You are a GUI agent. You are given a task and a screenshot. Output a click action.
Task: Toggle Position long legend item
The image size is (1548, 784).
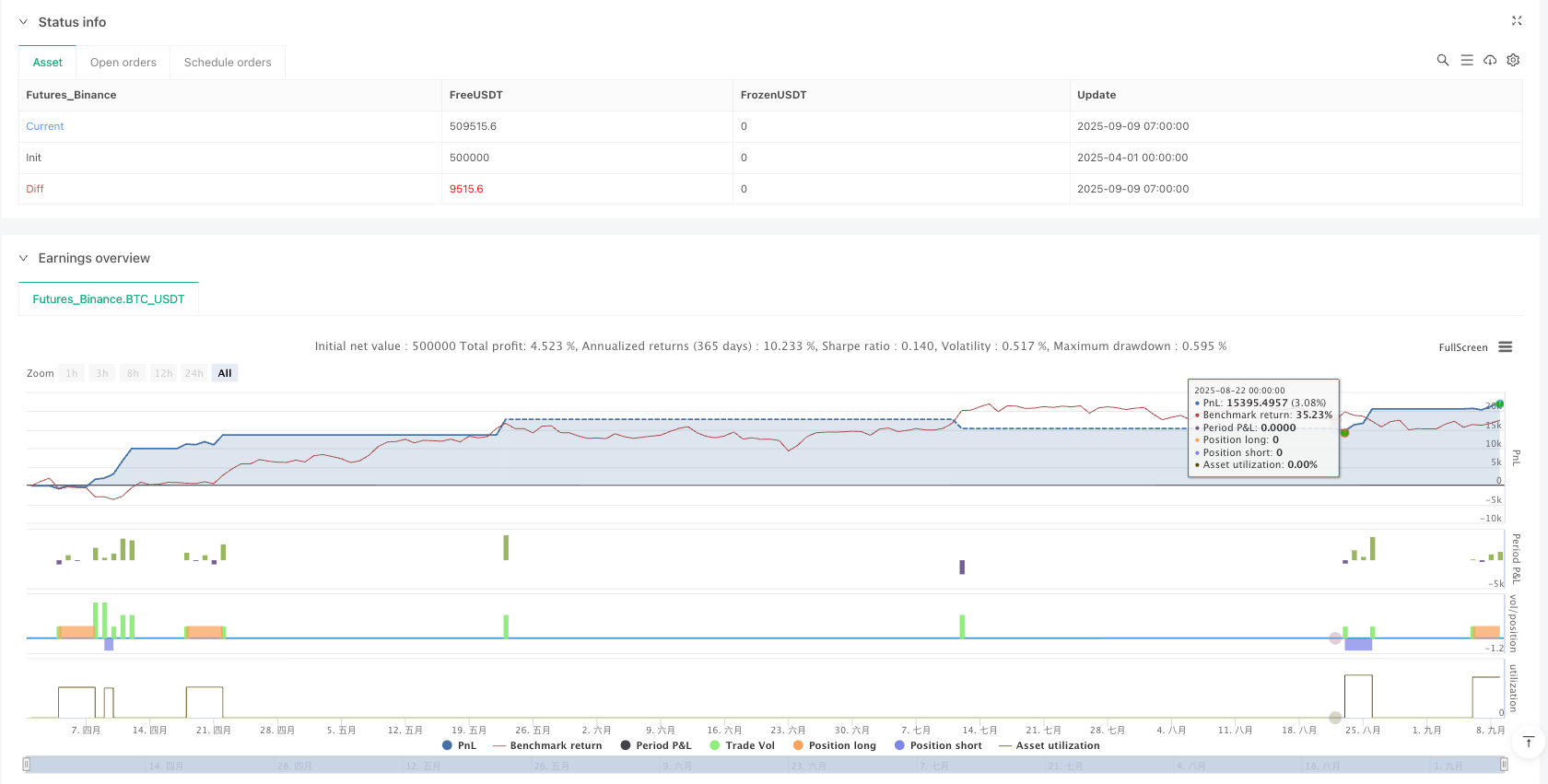[x=834, y=746]
